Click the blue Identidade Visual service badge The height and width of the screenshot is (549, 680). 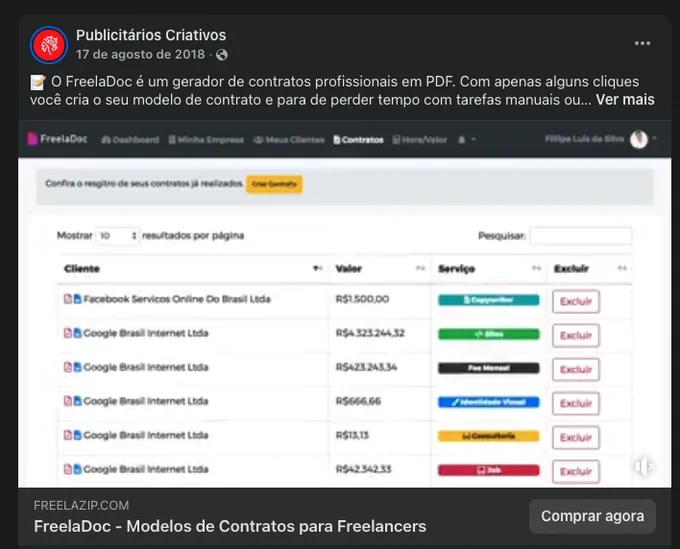click(x=489, y=402)
